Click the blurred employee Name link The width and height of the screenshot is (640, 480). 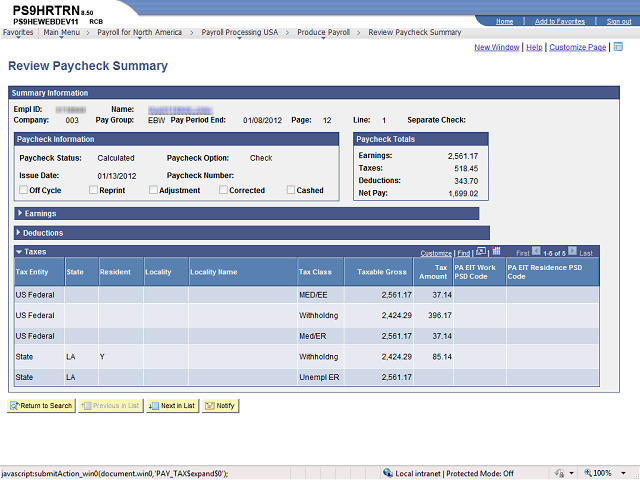(x=180, y=110)
